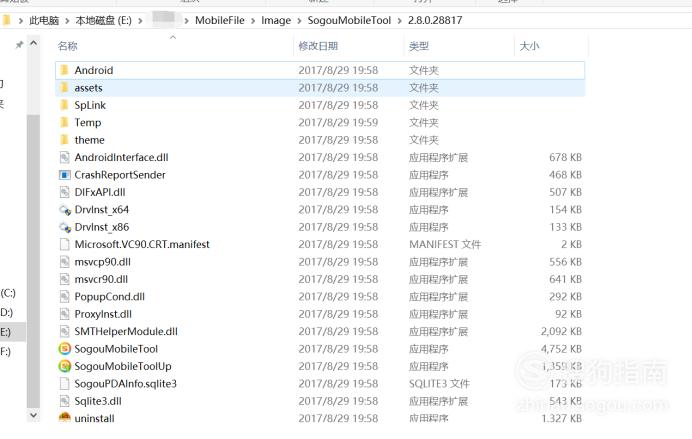Select the F:) drive in navigation pane
The image size is (692, 439).
pyautogui.click(x=5, y=352)
